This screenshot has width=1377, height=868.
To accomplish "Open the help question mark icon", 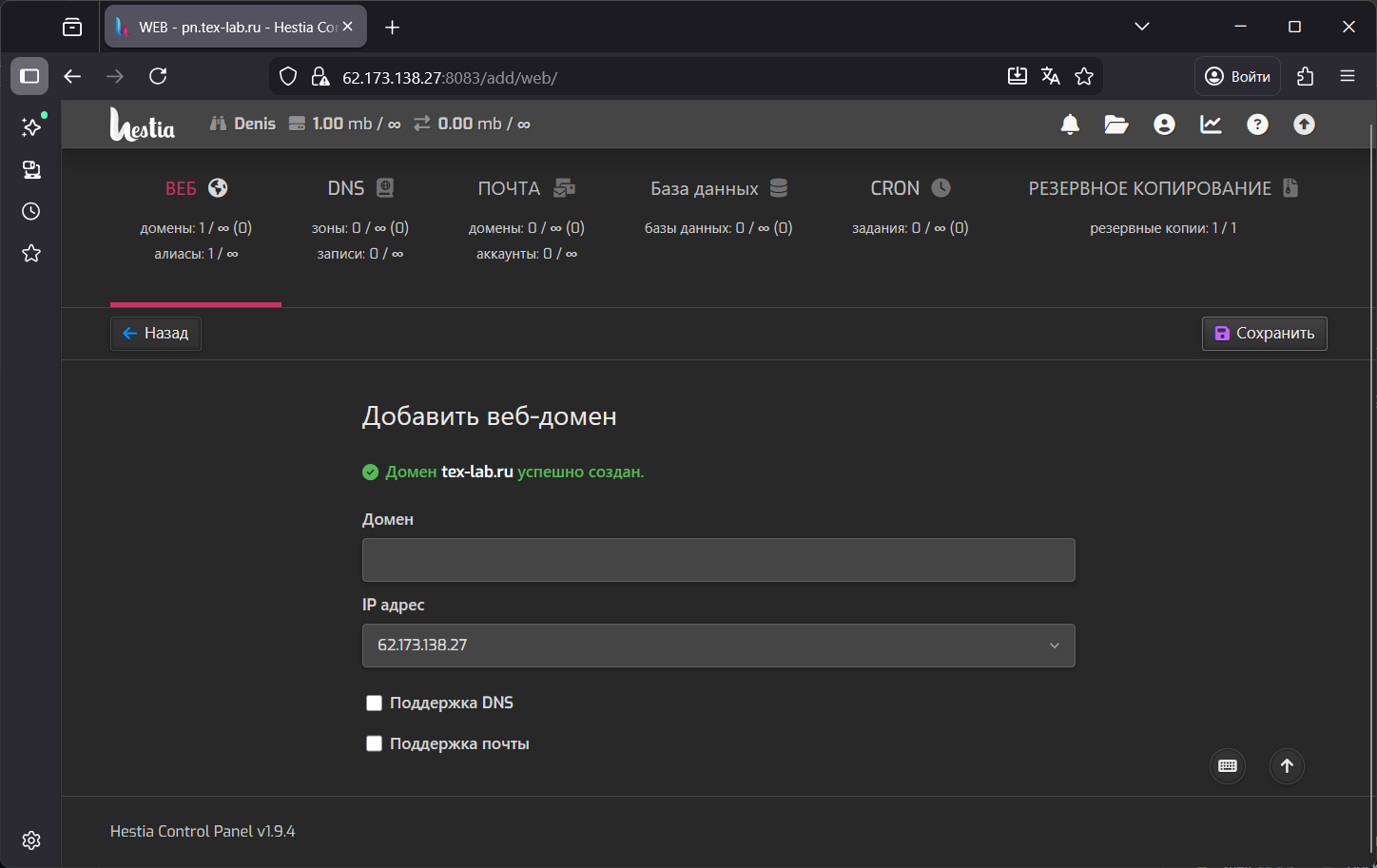I will (1257, 125).
